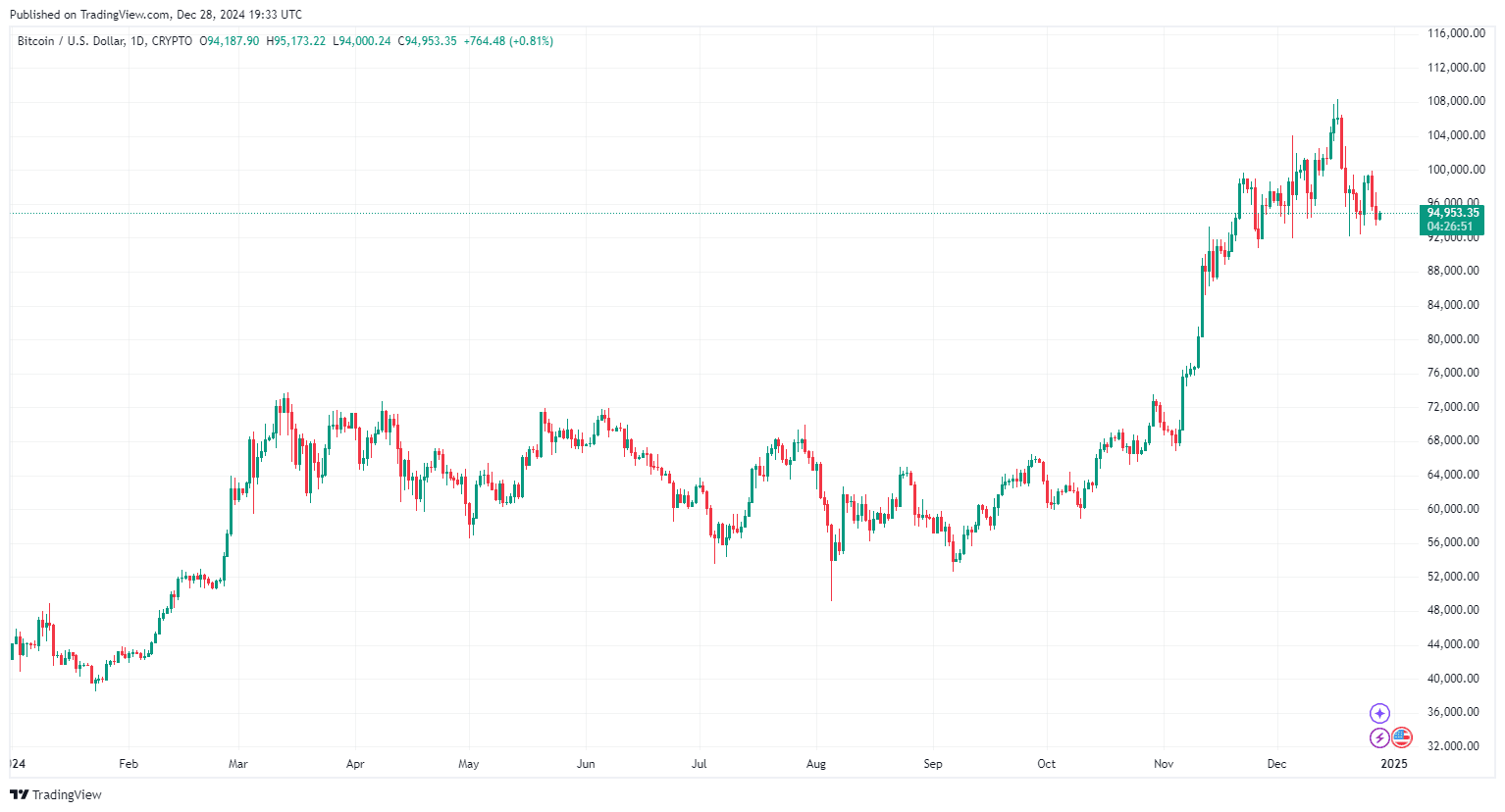The height and width of the screenshot is (812, 1505).
Task: Click the 32,000.00 price axis label
Action: pyautogui.click(x=1453, y=746)
